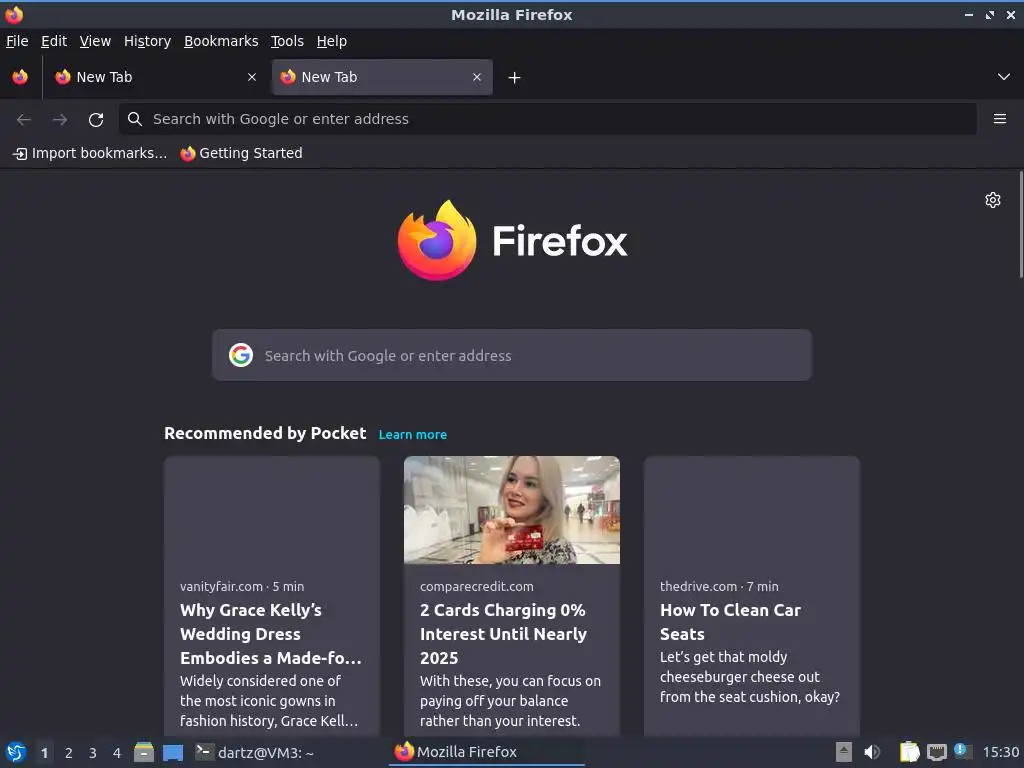The height and width of the screenshot is (768, 1024).
Task: Open the View menu
Action: (x=95, y=41)
